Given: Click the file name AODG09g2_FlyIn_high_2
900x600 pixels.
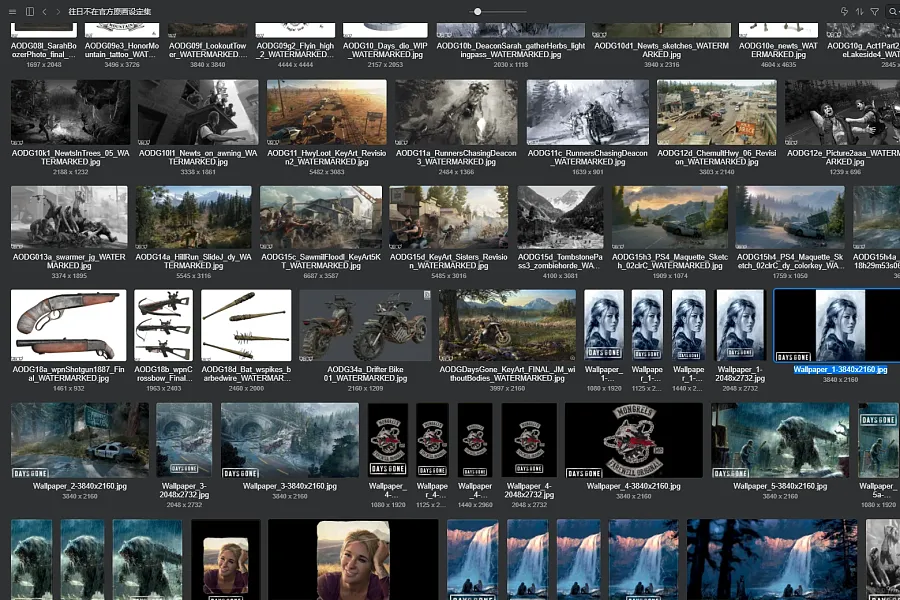Looking at the screenshot, I should point(295,50).
